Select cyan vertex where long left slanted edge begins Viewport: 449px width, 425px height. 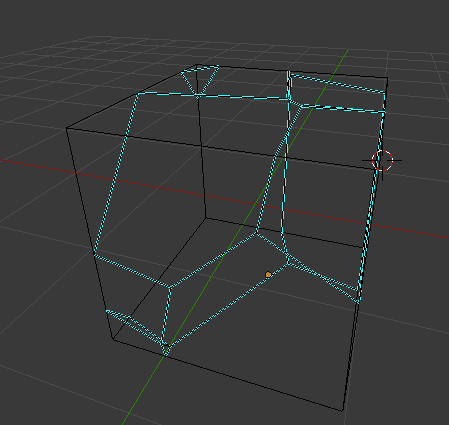point(137,94)
